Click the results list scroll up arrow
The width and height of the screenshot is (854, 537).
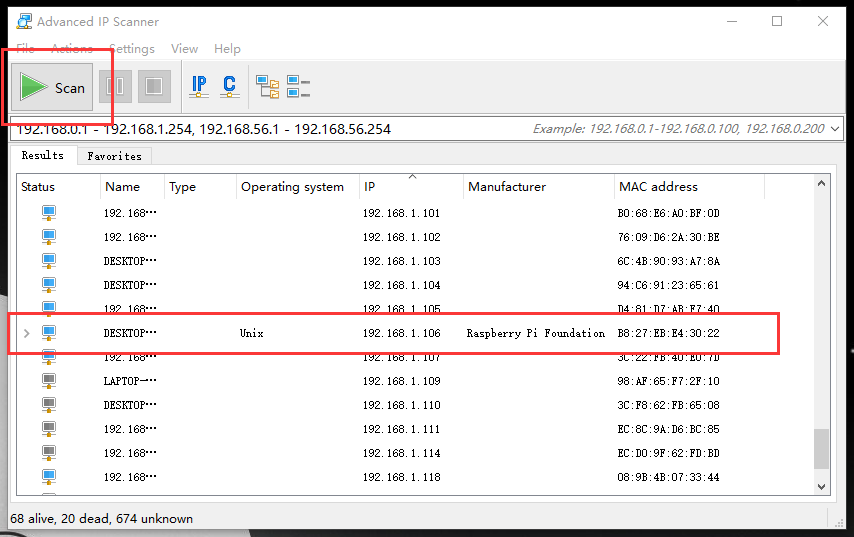coord(821,184)
